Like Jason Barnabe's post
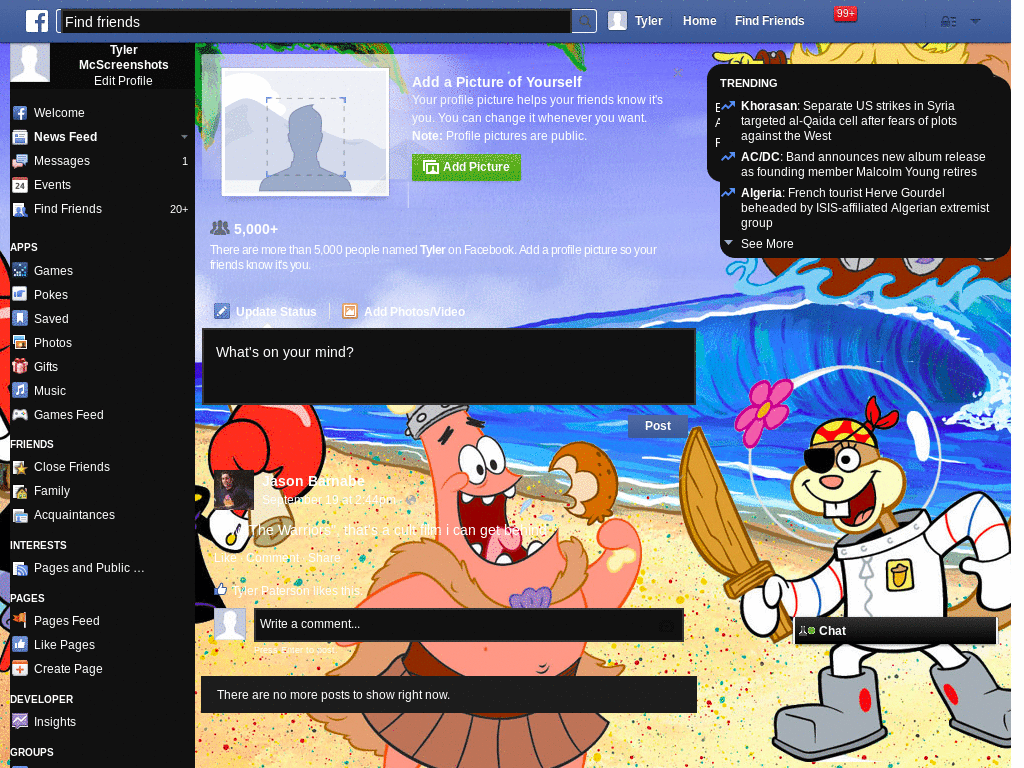 [225, 558]
